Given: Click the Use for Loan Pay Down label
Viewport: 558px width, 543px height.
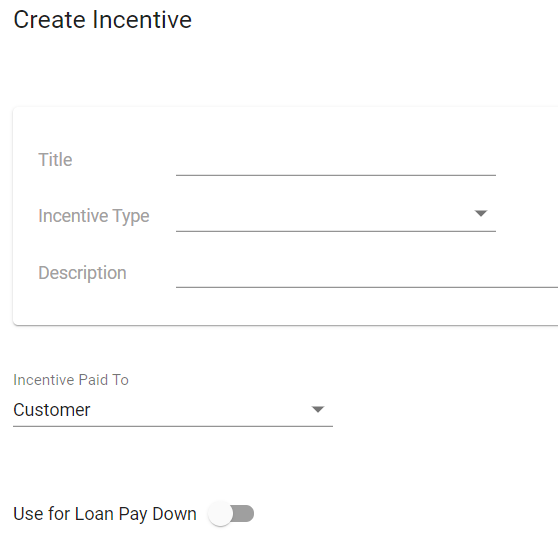Looking at the screenshot, I should [x=105, y=514].
